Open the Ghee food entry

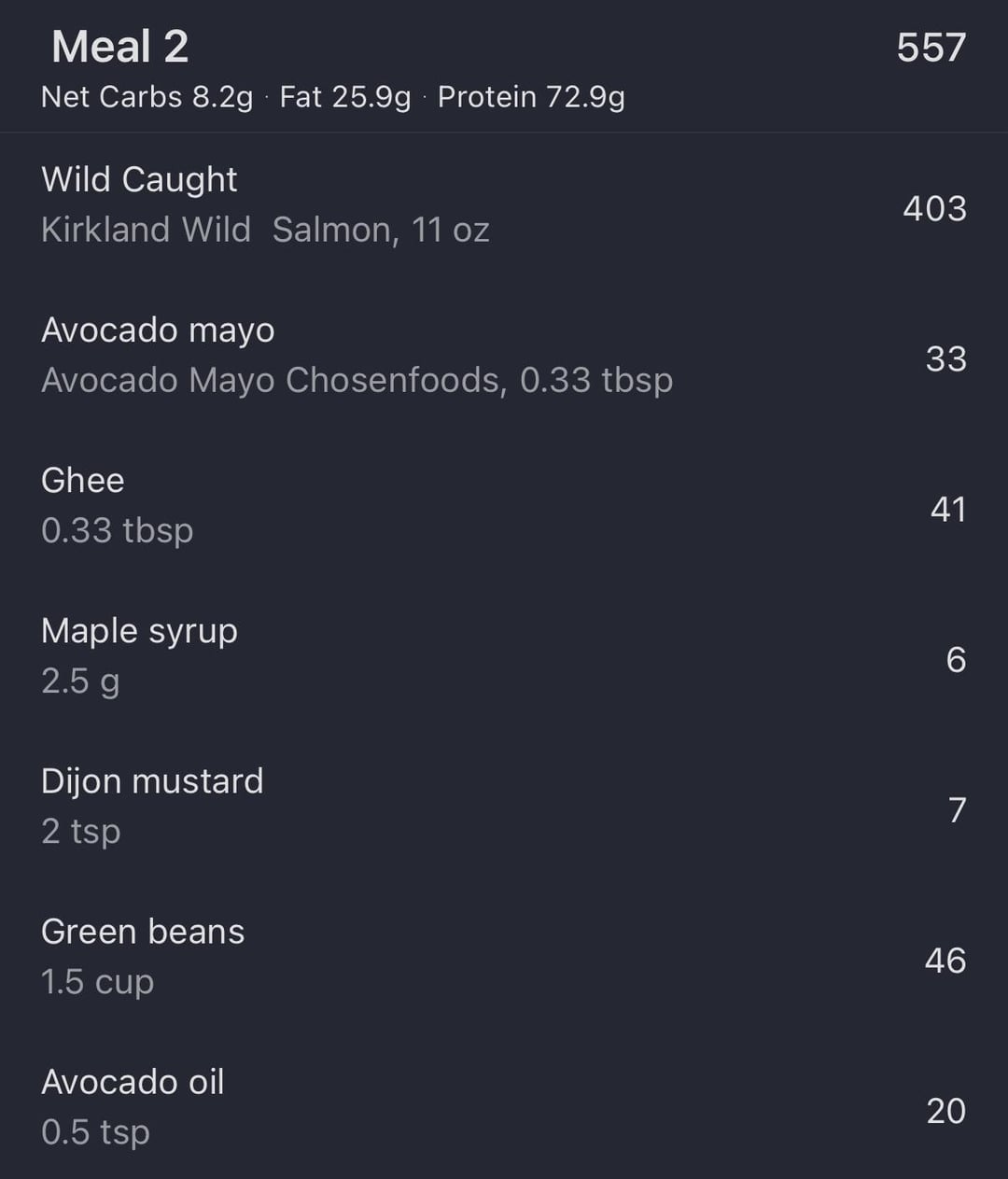coord(82,480)
